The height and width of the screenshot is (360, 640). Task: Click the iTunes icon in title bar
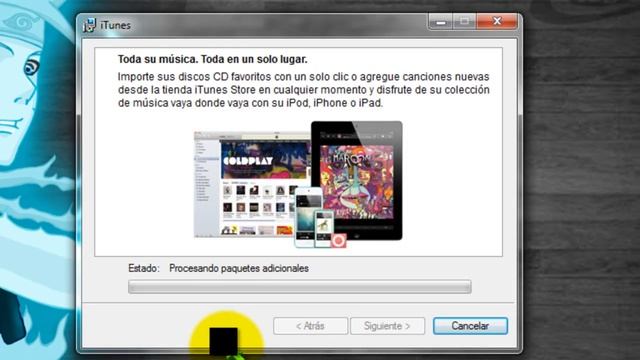89,25
